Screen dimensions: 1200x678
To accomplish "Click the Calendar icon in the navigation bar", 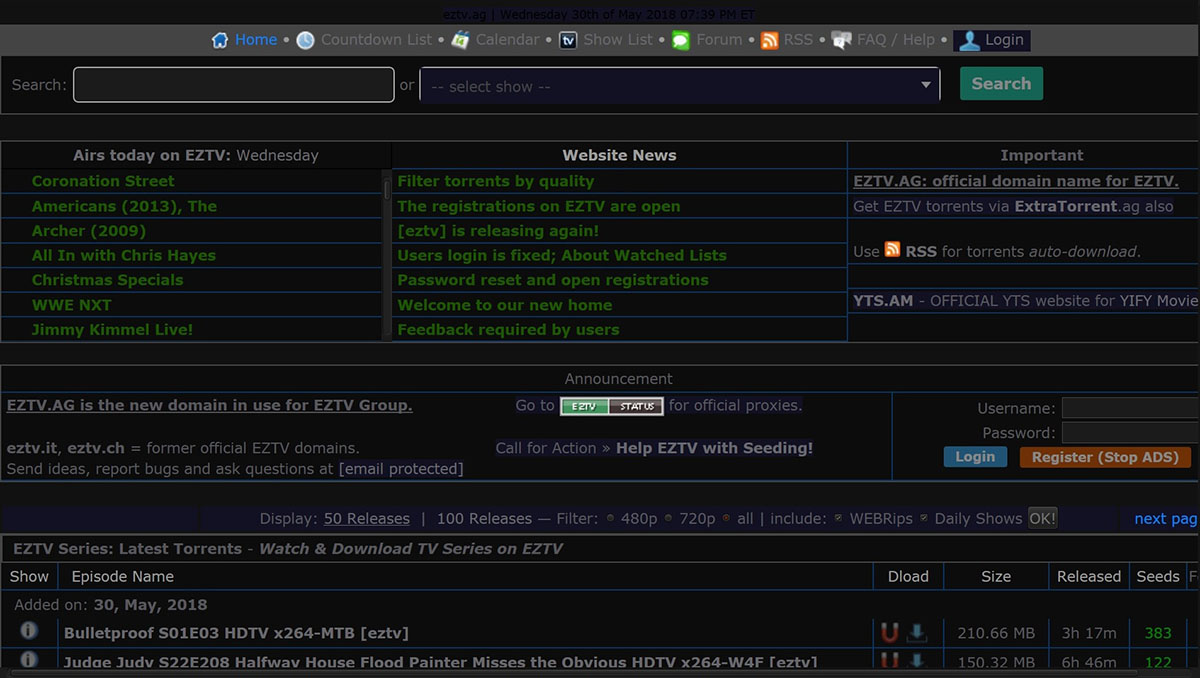I will [460, 40].
